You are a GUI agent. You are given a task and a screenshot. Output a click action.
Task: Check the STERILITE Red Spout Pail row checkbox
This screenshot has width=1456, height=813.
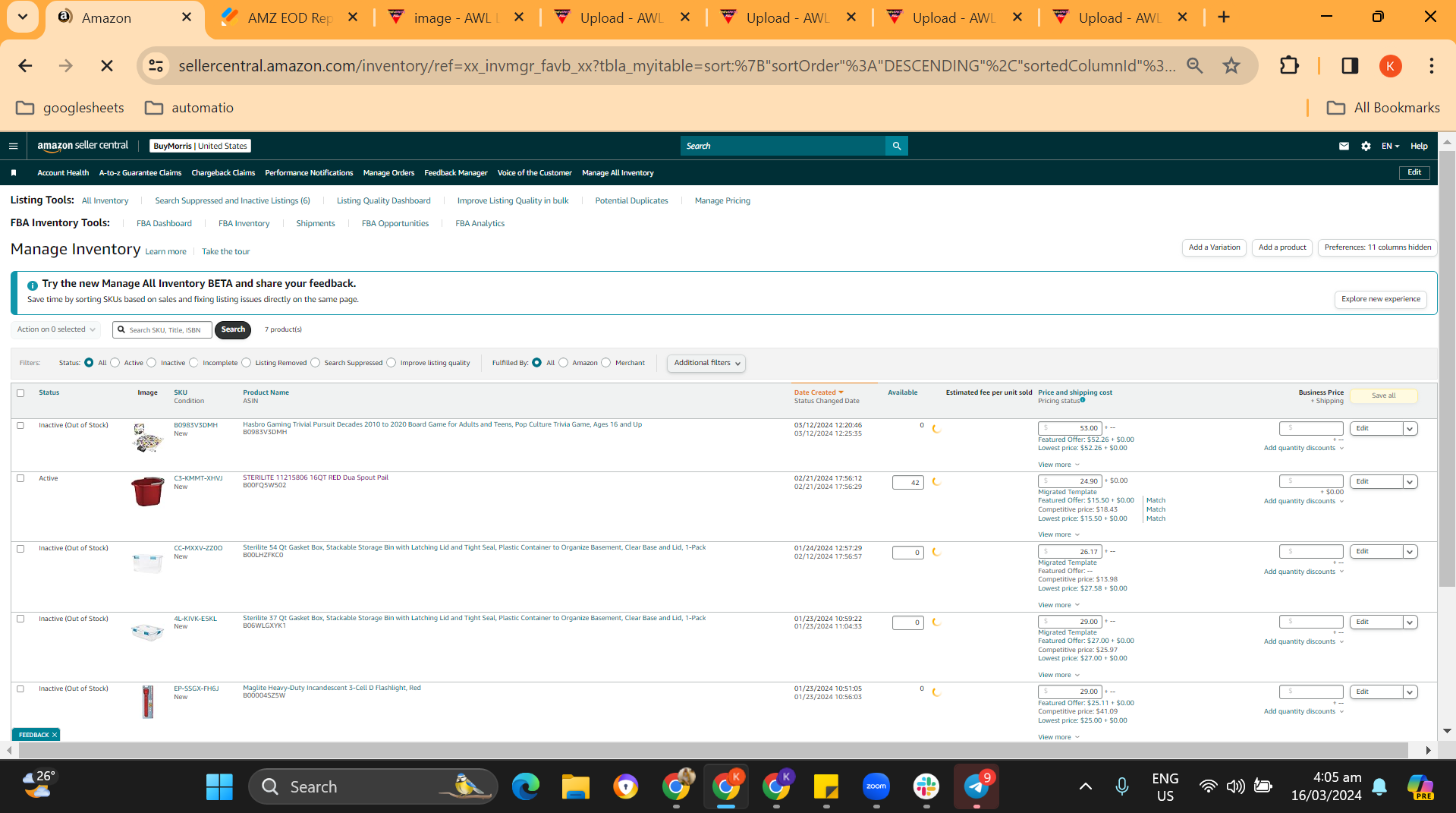(x=20, y=479)
